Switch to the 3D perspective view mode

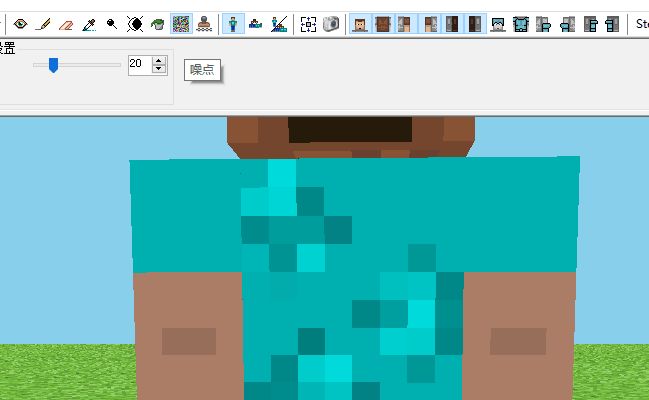(x=233, y=24)
